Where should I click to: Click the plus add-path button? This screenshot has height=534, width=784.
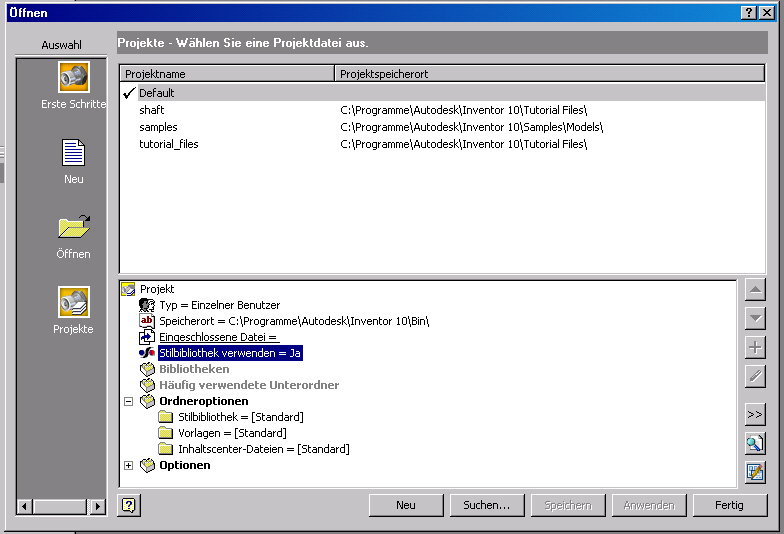(755, 348)
